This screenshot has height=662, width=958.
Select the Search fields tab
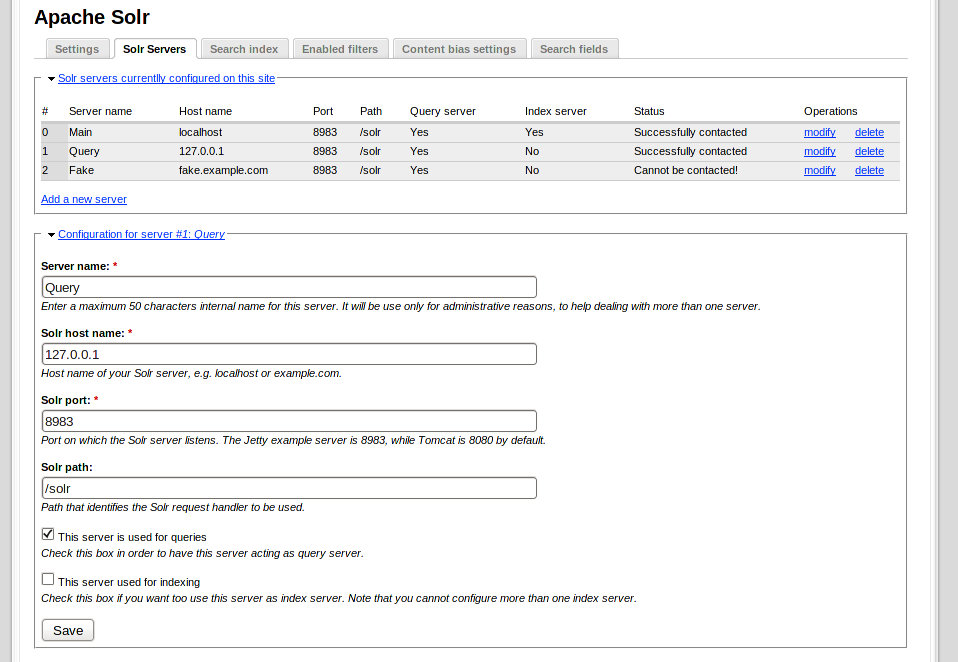point(574,49)
